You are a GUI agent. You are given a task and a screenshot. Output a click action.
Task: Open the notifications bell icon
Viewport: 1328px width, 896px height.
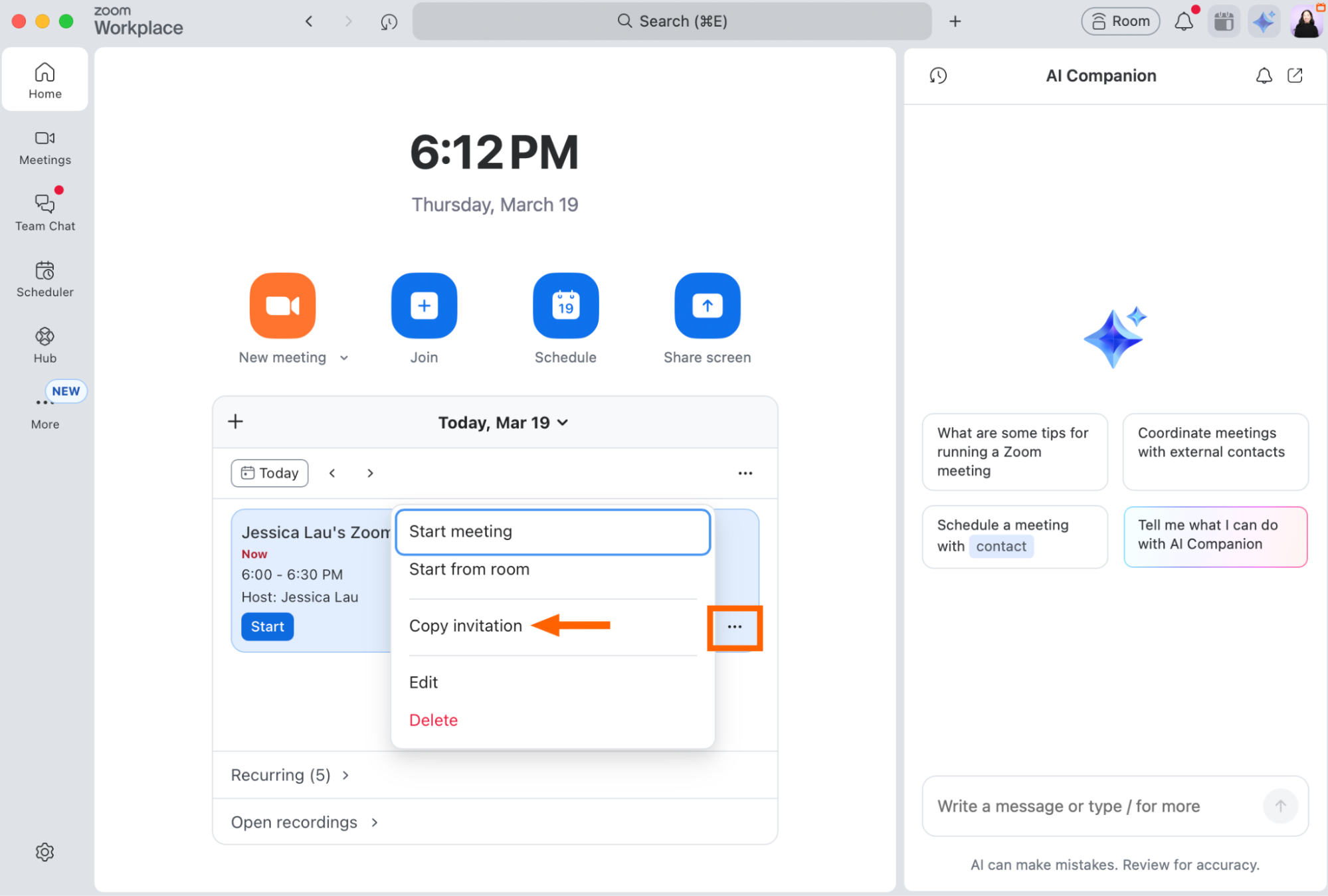coord(1184,21)
